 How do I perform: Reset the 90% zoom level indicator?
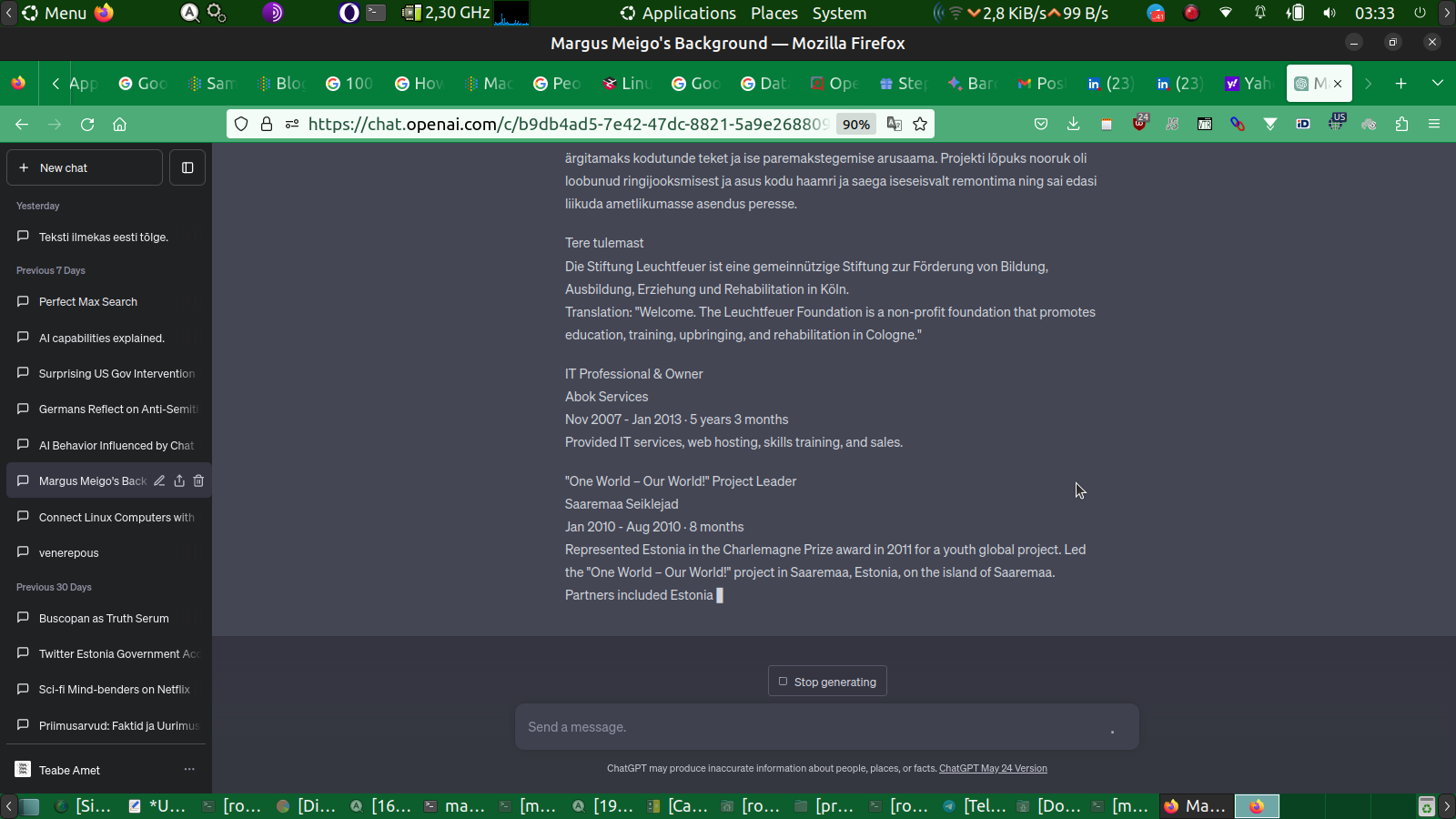click(855, 125)
